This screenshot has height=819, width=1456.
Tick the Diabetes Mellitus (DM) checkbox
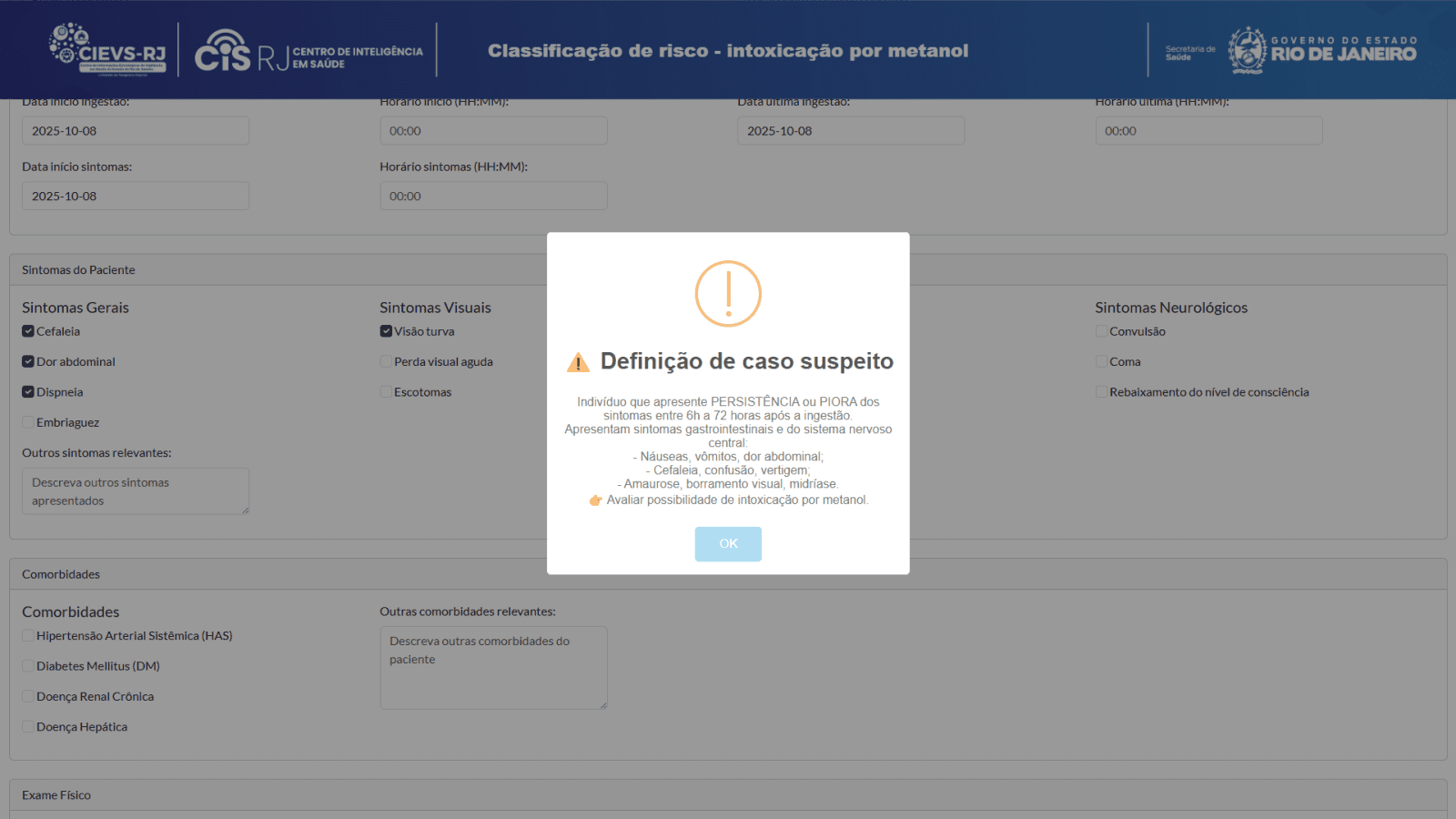28,666
